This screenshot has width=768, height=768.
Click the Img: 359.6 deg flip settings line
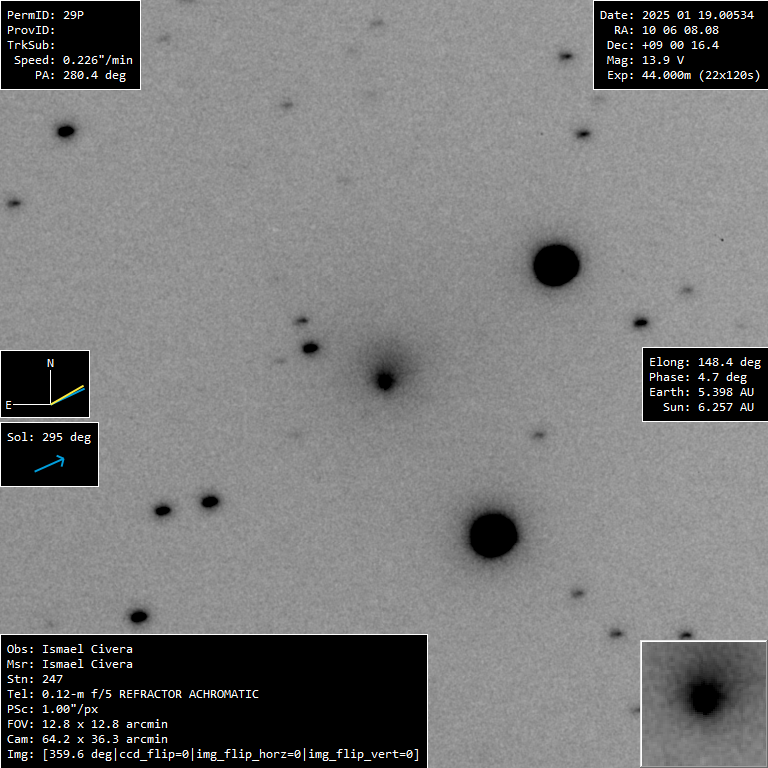(213, 754)
